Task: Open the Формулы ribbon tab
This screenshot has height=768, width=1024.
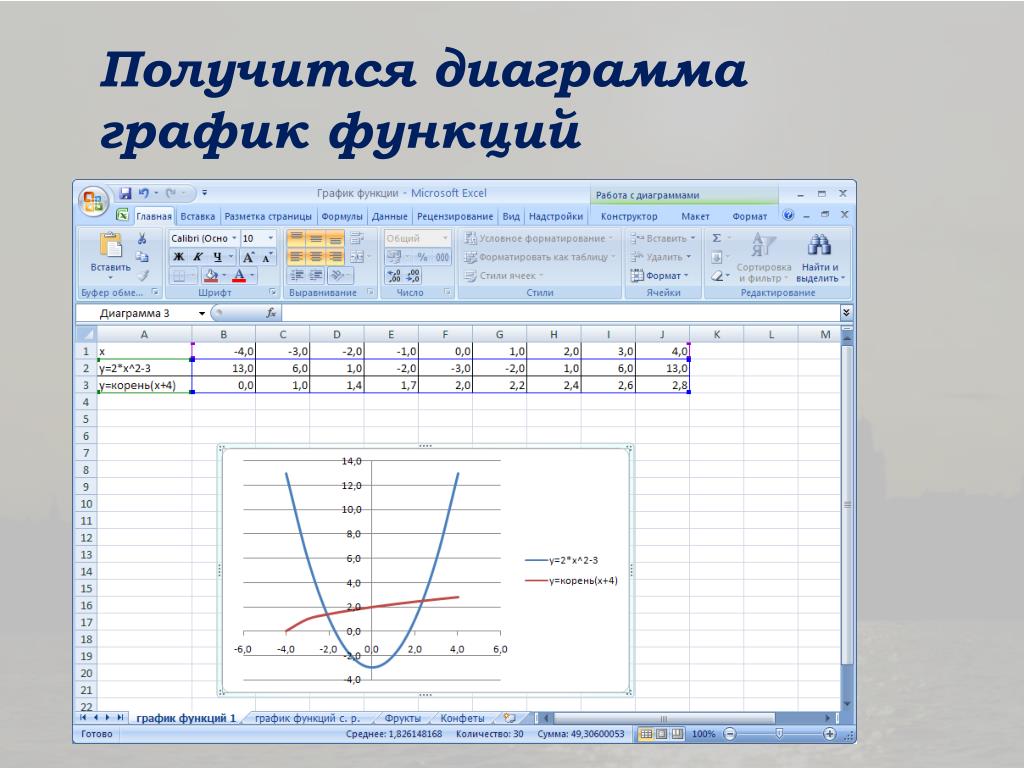Action: coord(342,216)
